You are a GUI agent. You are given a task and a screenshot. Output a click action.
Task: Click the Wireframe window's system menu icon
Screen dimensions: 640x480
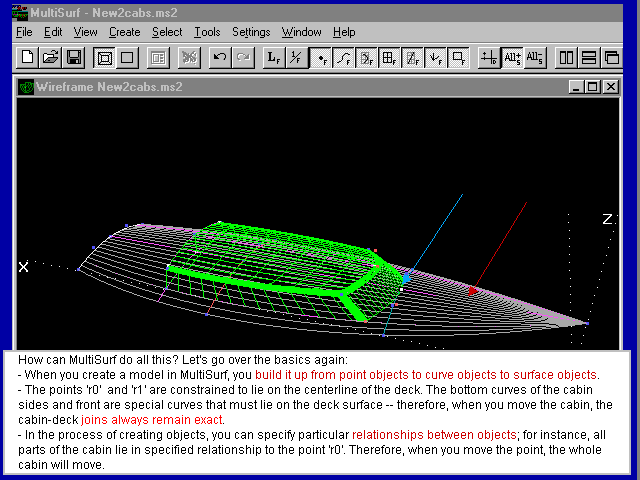click(x=27, y=87)
